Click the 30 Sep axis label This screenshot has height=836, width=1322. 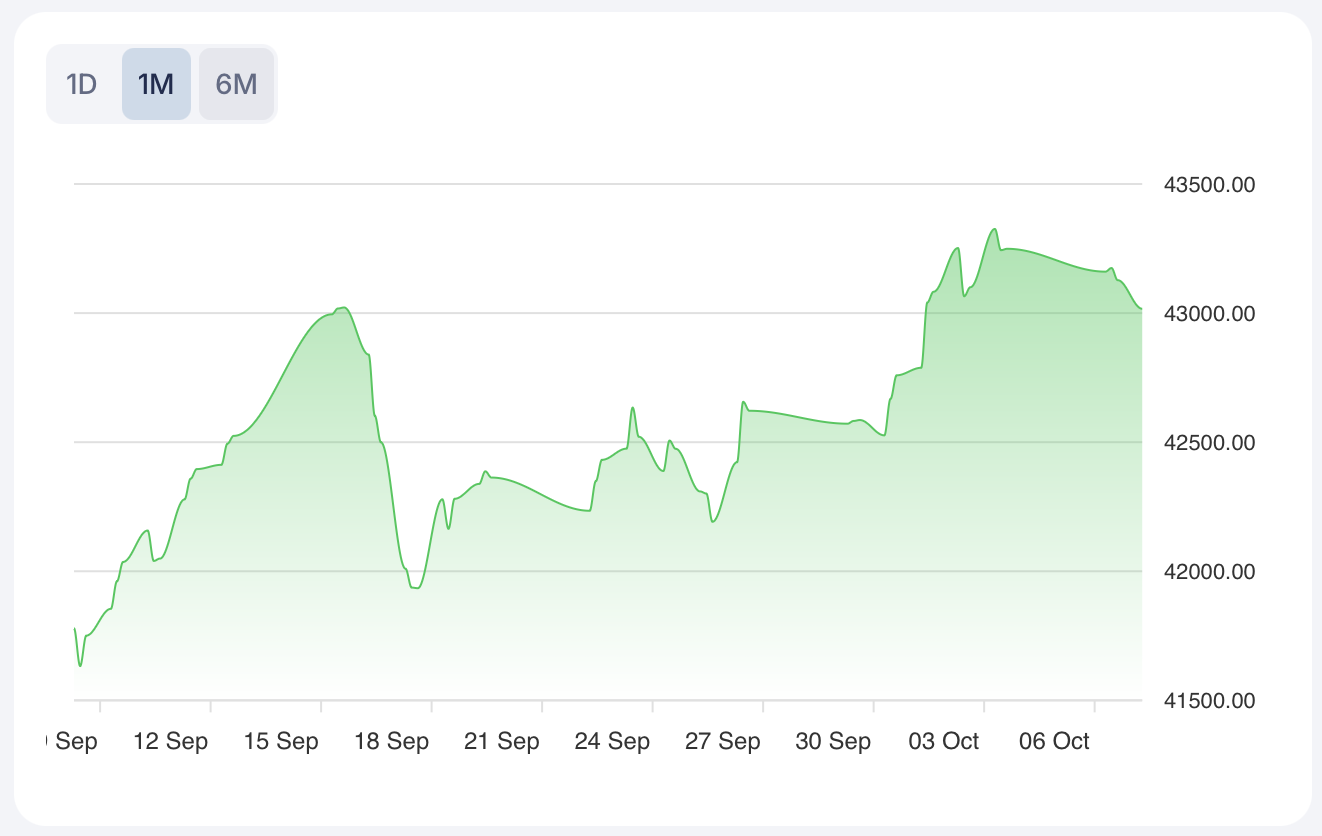(833, 742)
